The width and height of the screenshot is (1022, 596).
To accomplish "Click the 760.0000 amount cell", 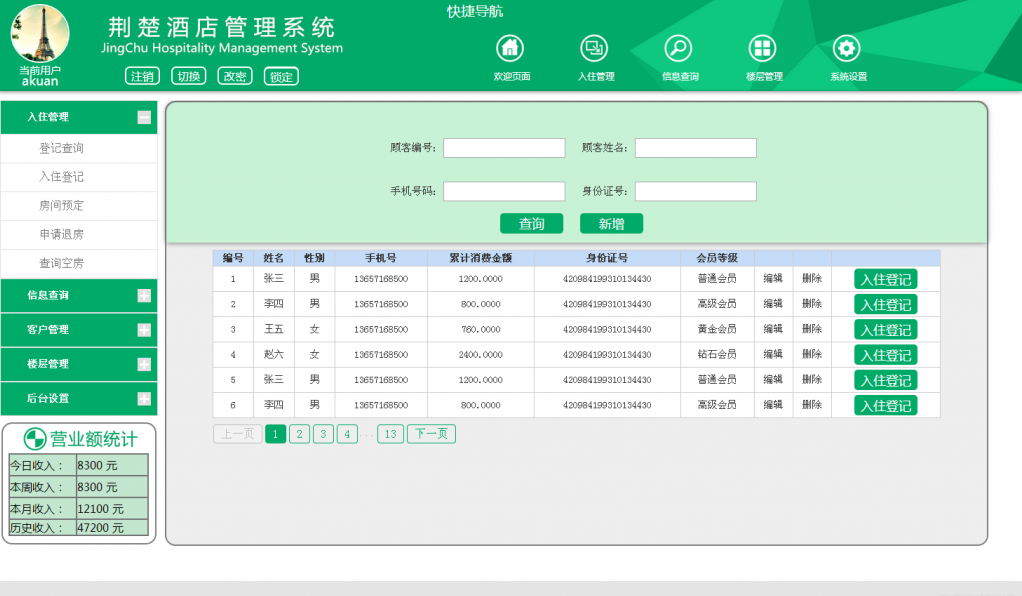I will (x=481, y=329).
